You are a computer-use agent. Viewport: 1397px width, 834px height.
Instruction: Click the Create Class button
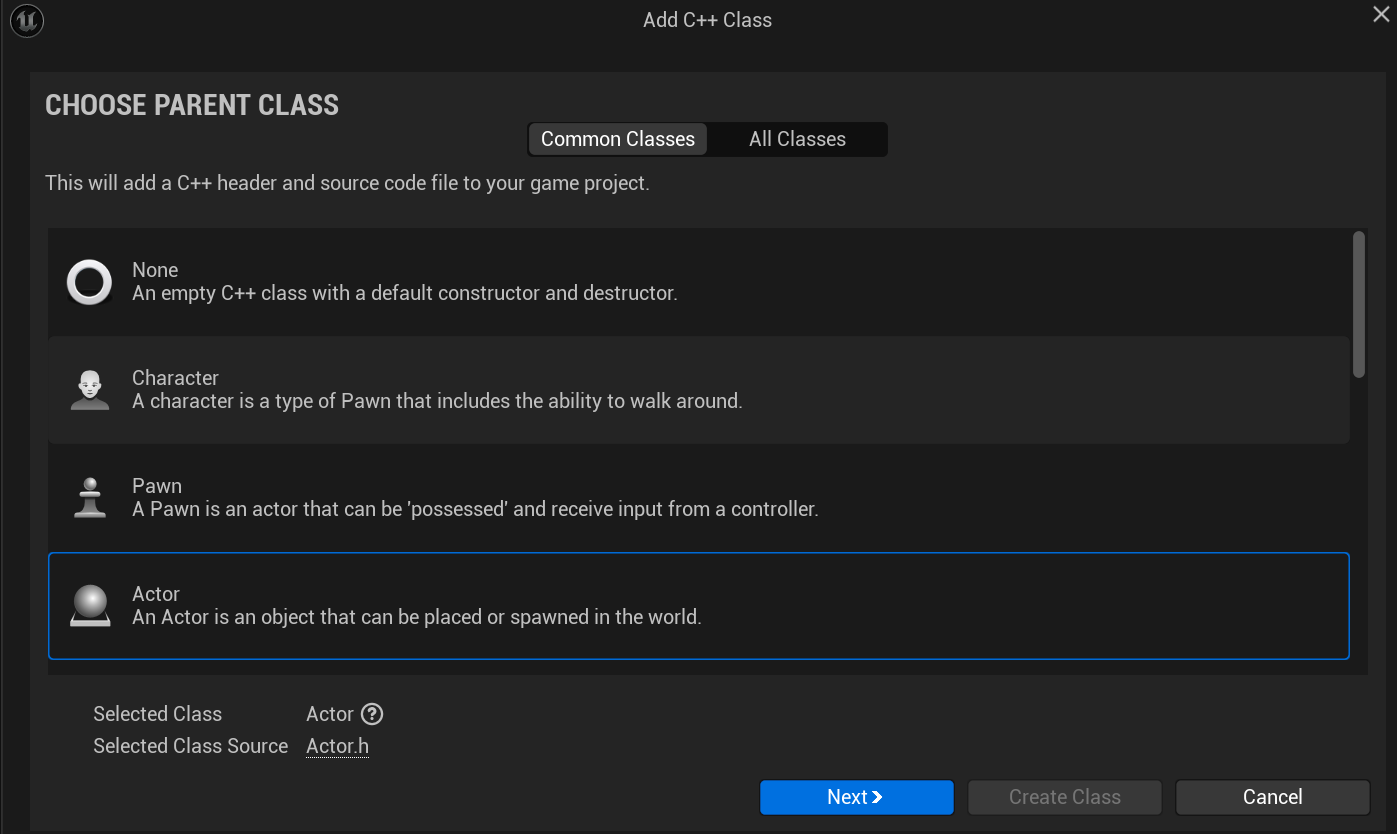pos(1064,797)
